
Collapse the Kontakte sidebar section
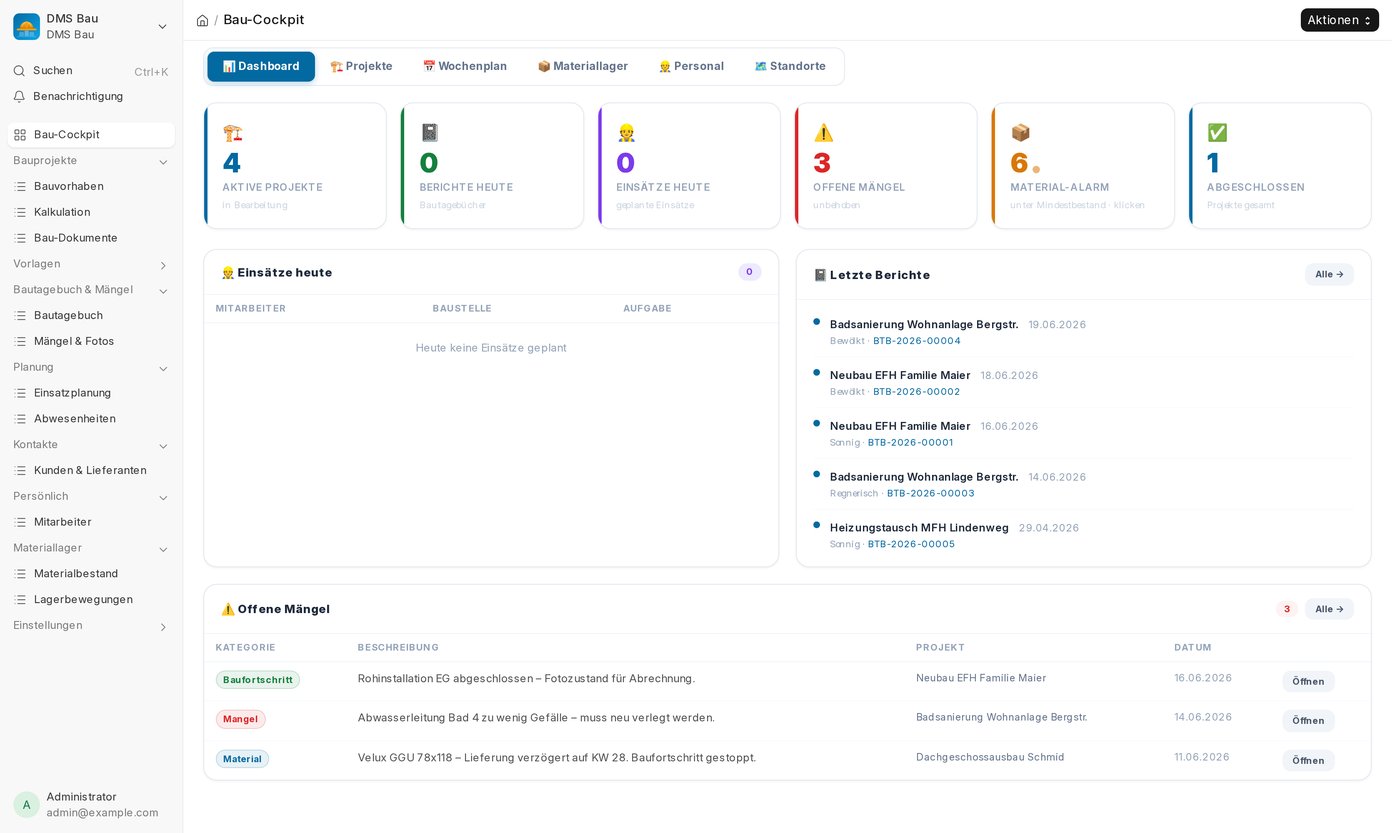163,446
